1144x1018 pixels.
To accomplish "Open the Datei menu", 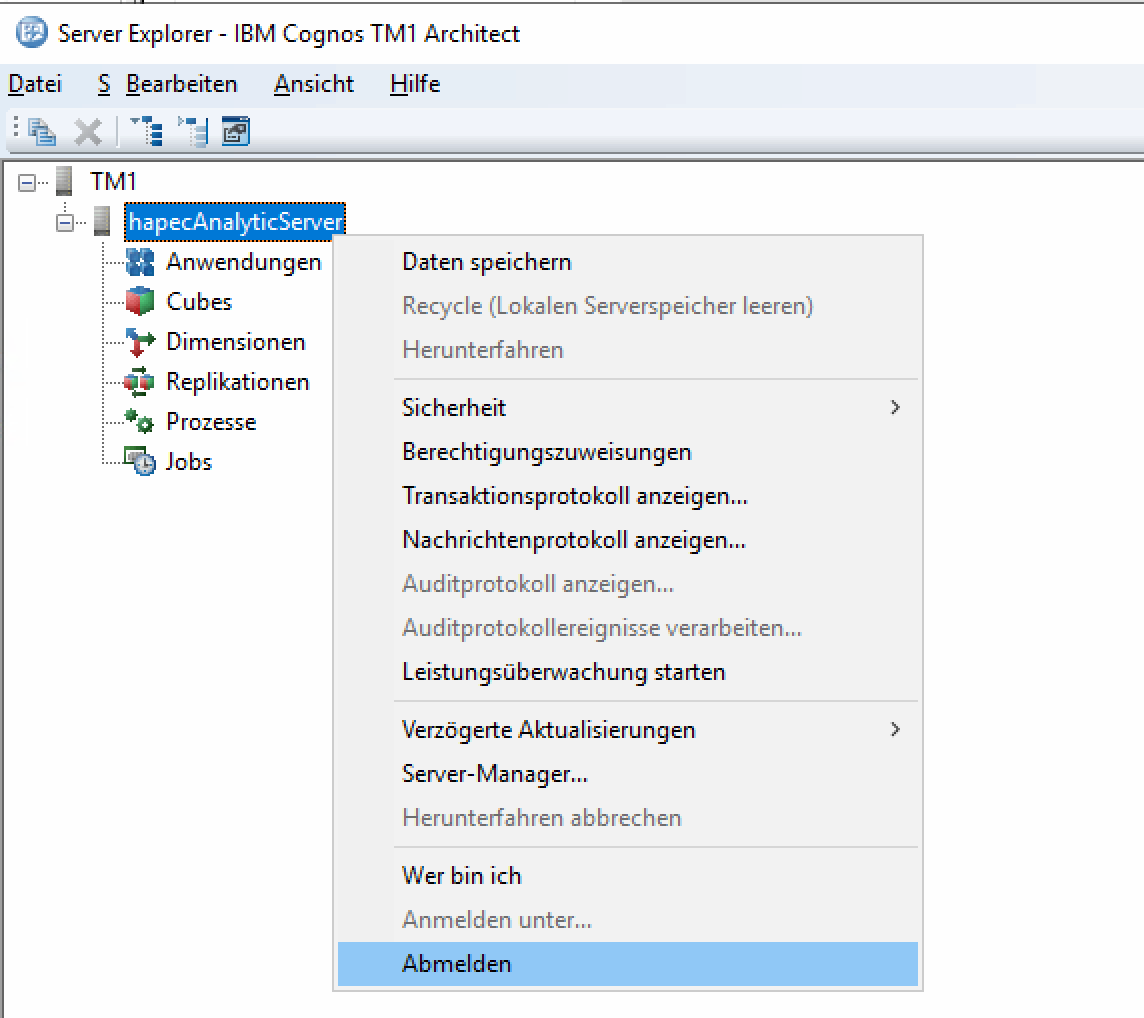I will [35, 84].
